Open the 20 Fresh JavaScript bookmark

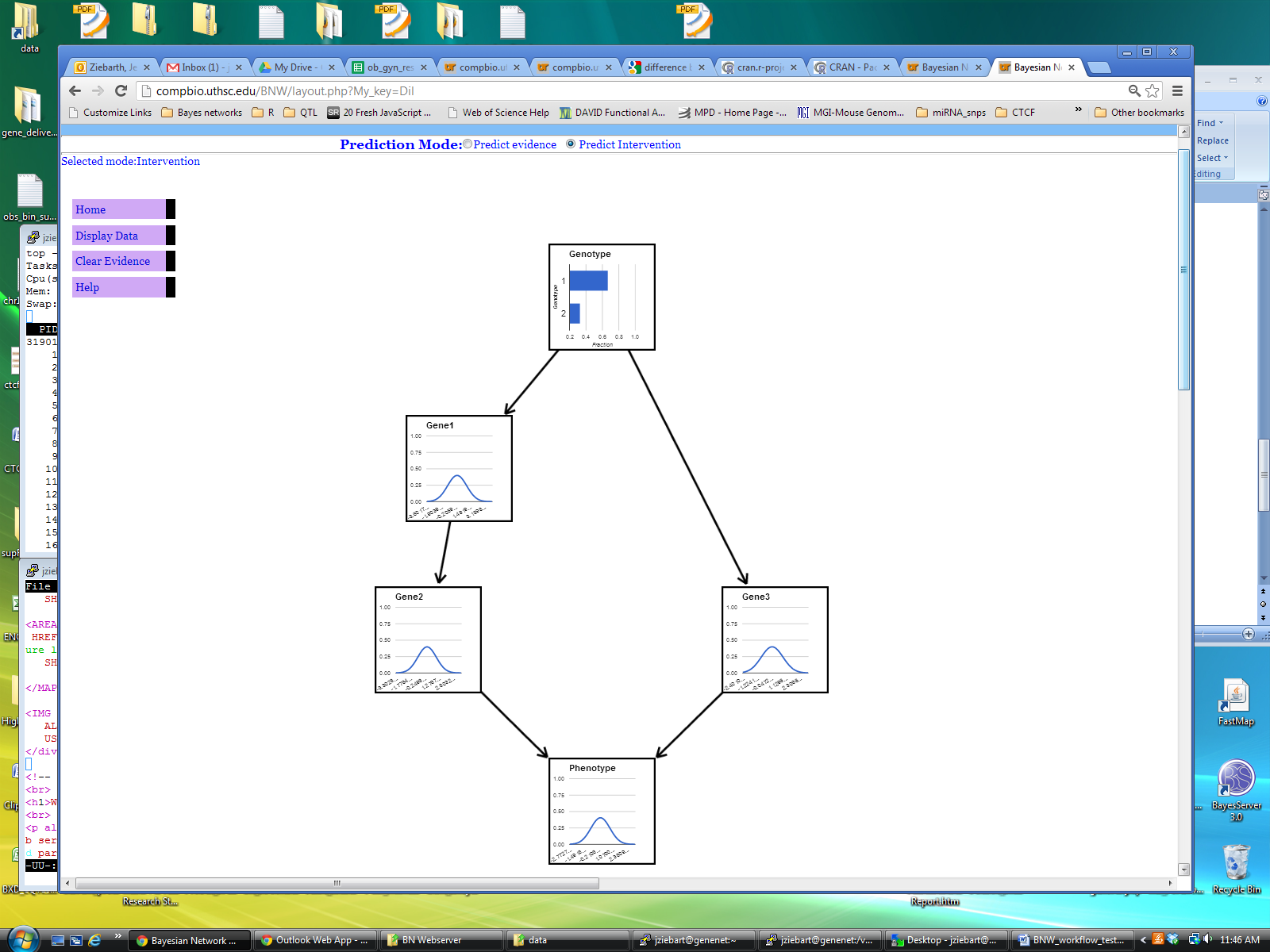379,113
